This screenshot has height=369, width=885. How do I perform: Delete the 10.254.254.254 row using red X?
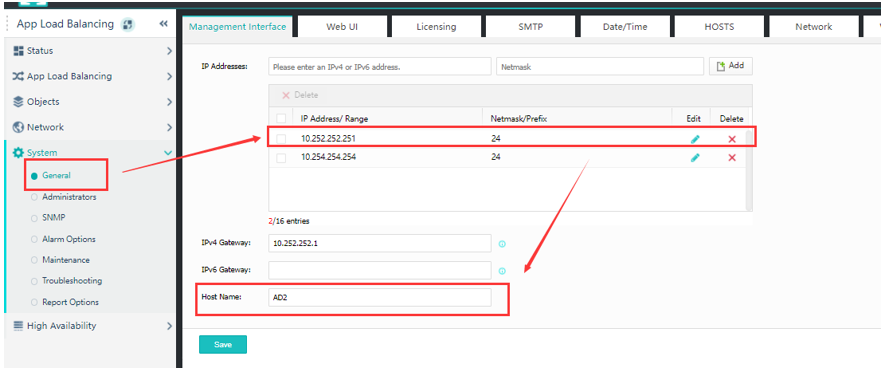click(732, 158)
